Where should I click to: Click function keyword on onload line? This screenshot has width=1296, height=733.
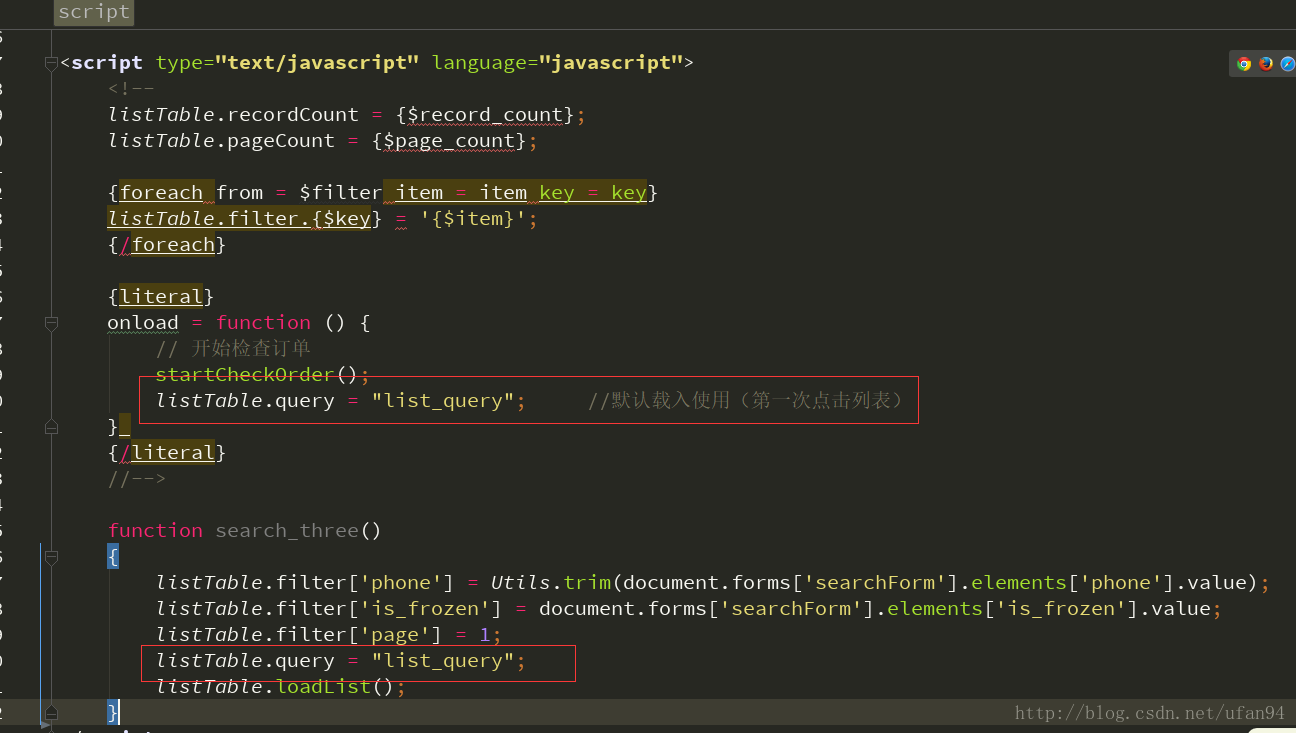[x=263, y=323]
